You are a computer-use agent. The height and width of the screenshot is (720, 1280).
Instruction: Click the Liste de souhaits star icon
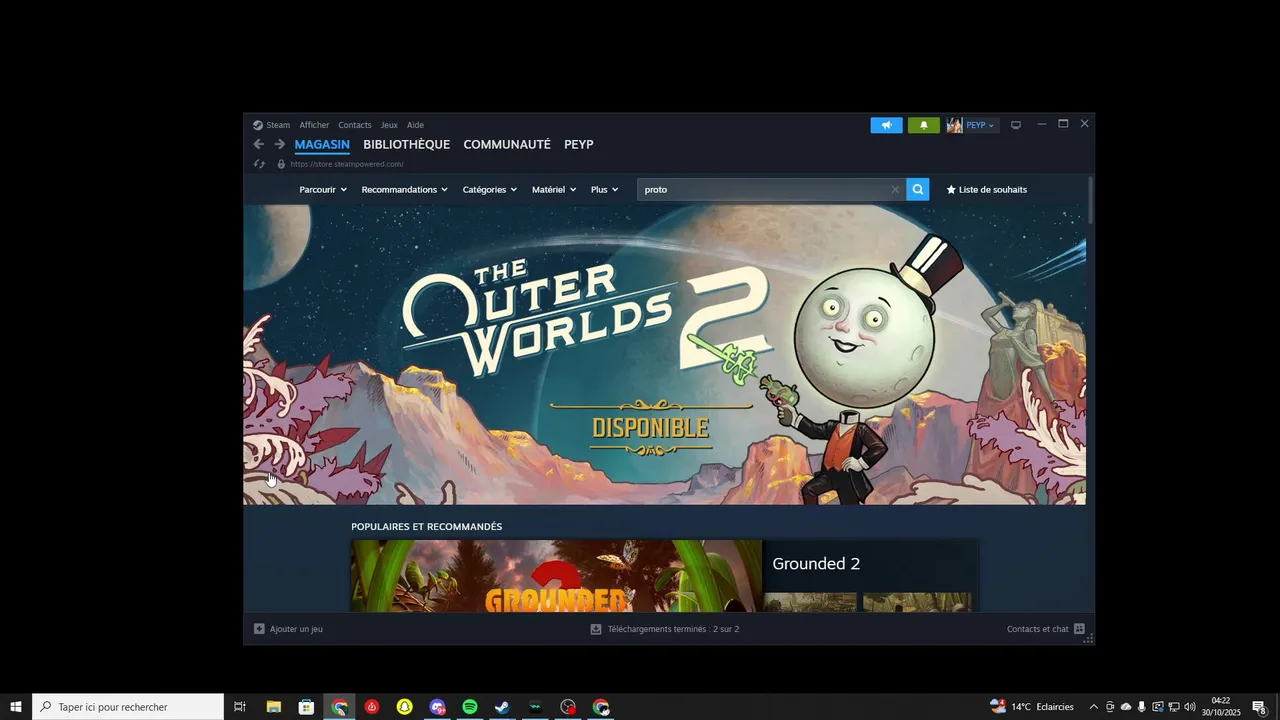pyautogui.click(x=951, y=189)
